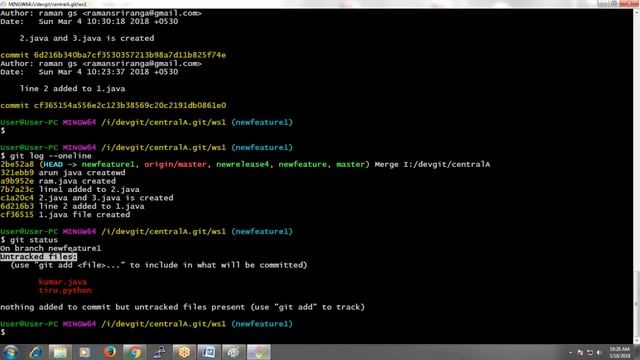Open the orange hexagon taskbar app
Image resolution: width=640 pixels, height=360 pixels.
click(184, 352)
